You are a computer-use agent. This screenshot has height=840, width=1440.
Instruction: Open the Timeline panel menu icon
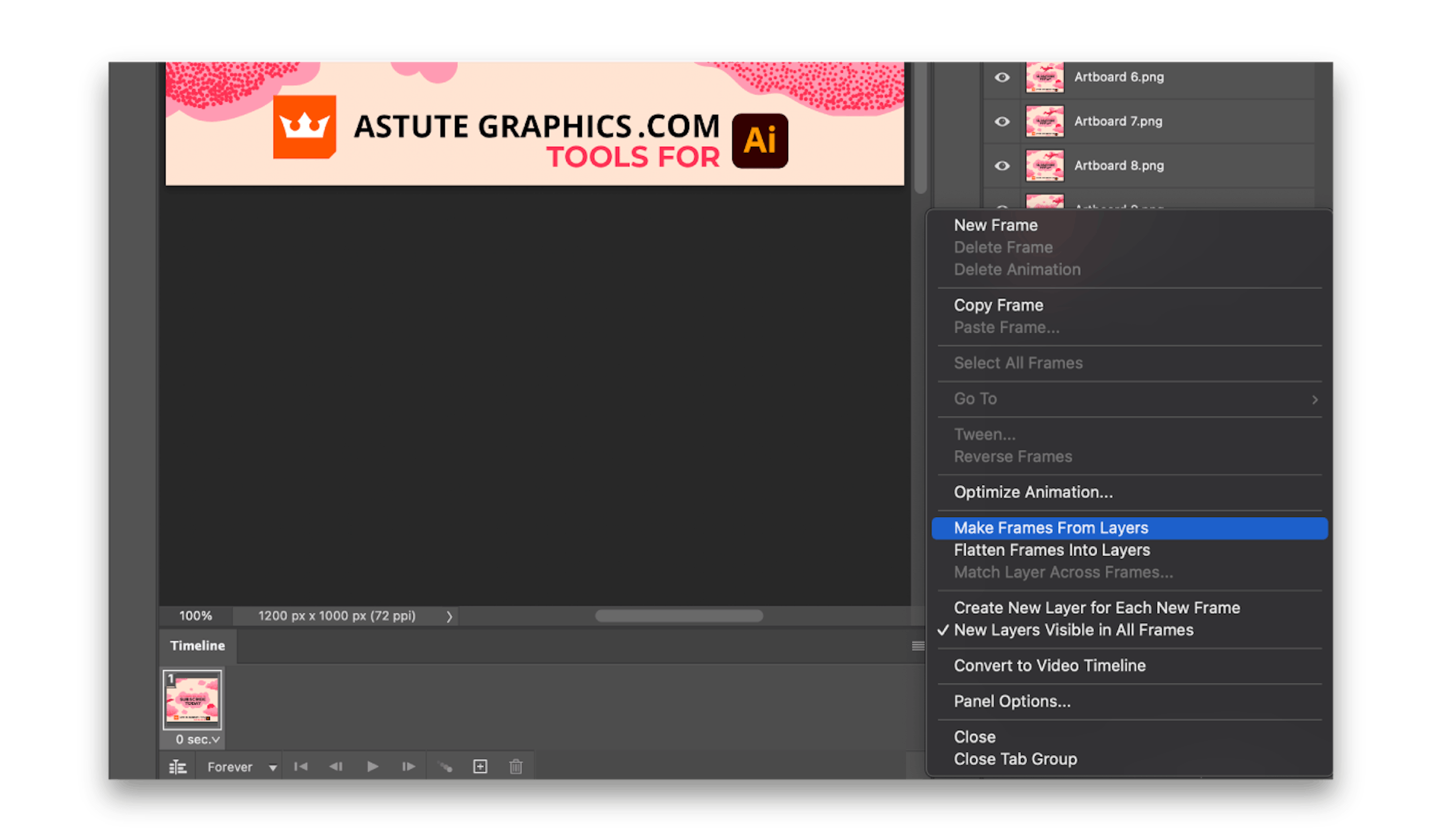point(917,646)
